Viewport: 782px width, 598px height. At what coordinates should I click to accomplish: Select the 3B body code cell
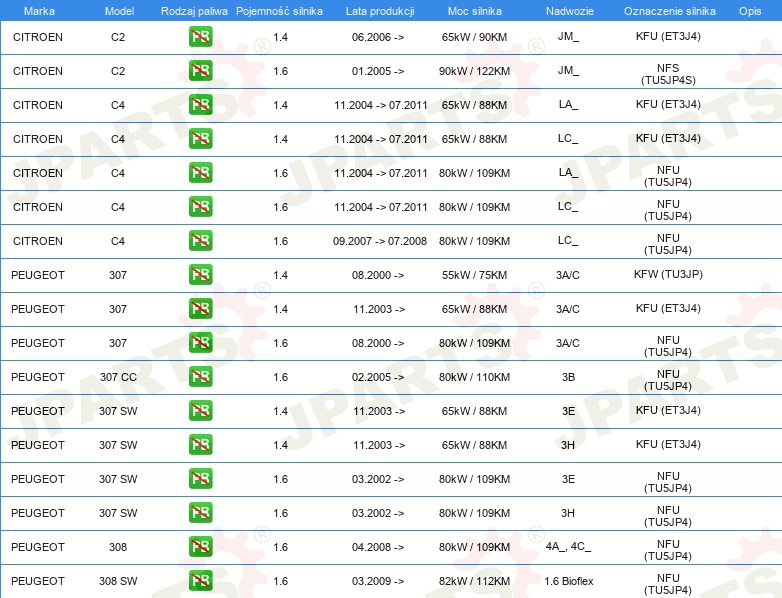click(569, 377)
